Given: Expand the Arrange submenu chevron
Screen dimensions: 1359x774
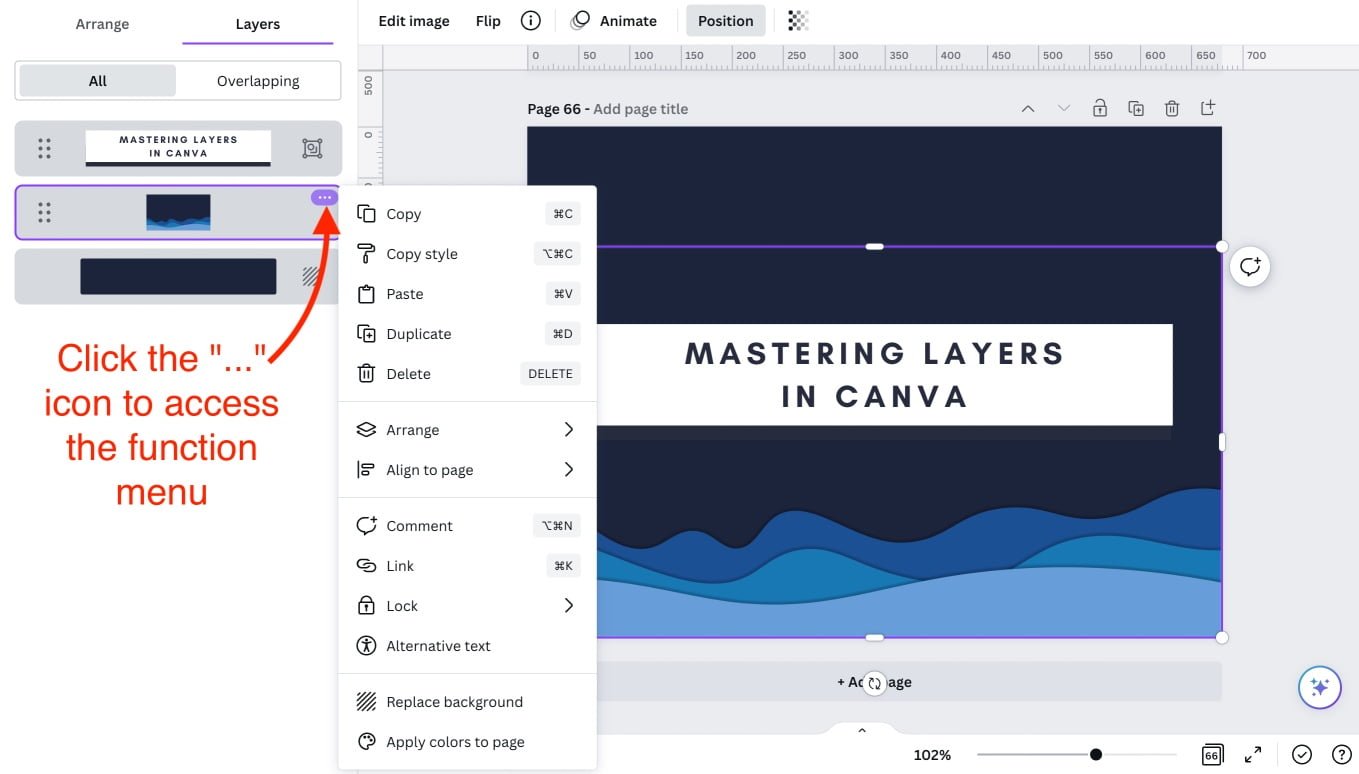Looking at the screenshot, I should pyautogui.click(x=568, y=429).
